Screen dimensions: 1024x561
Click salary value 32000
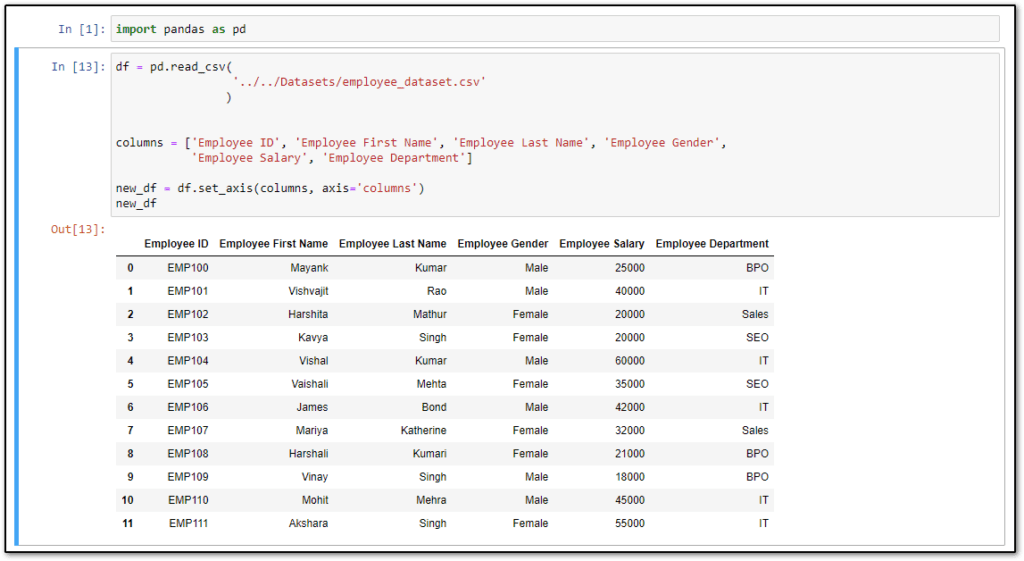(x=630, y=430)
